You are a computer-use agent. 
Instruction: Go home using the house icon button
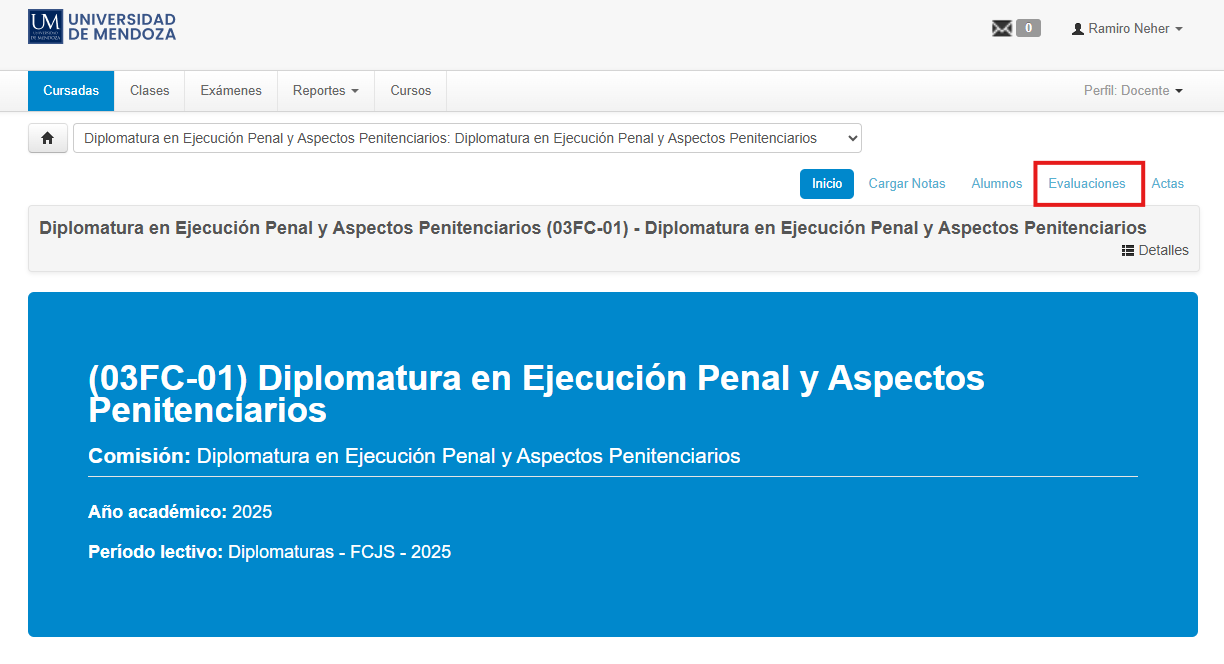coord(47,138)
